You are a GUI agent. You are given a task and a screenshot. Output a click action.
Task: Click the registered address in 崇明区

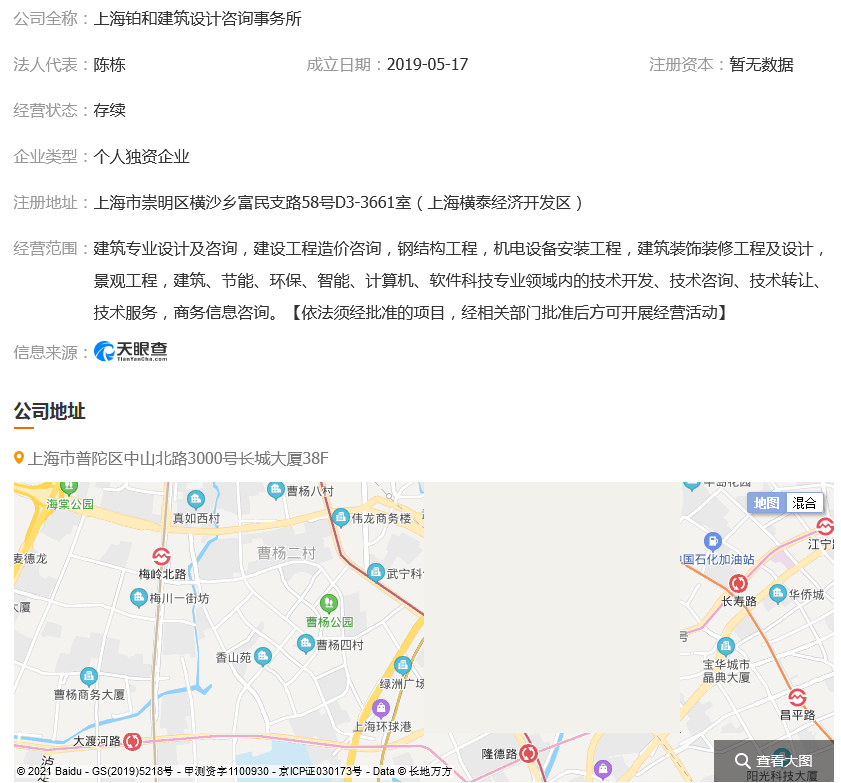click(x=338, y=203)
